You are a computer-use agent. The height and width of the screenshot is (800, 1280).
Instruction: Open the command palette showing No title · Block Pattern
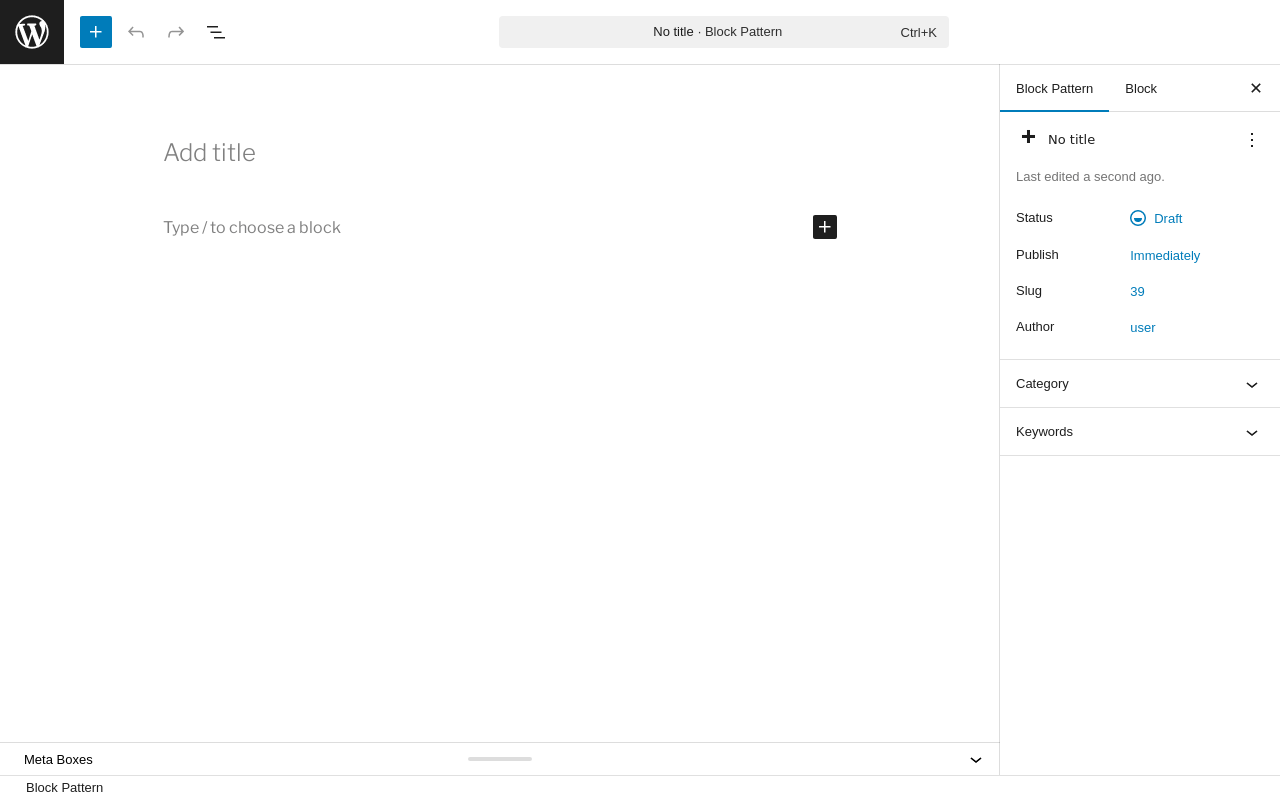click(x=724, y=32)
